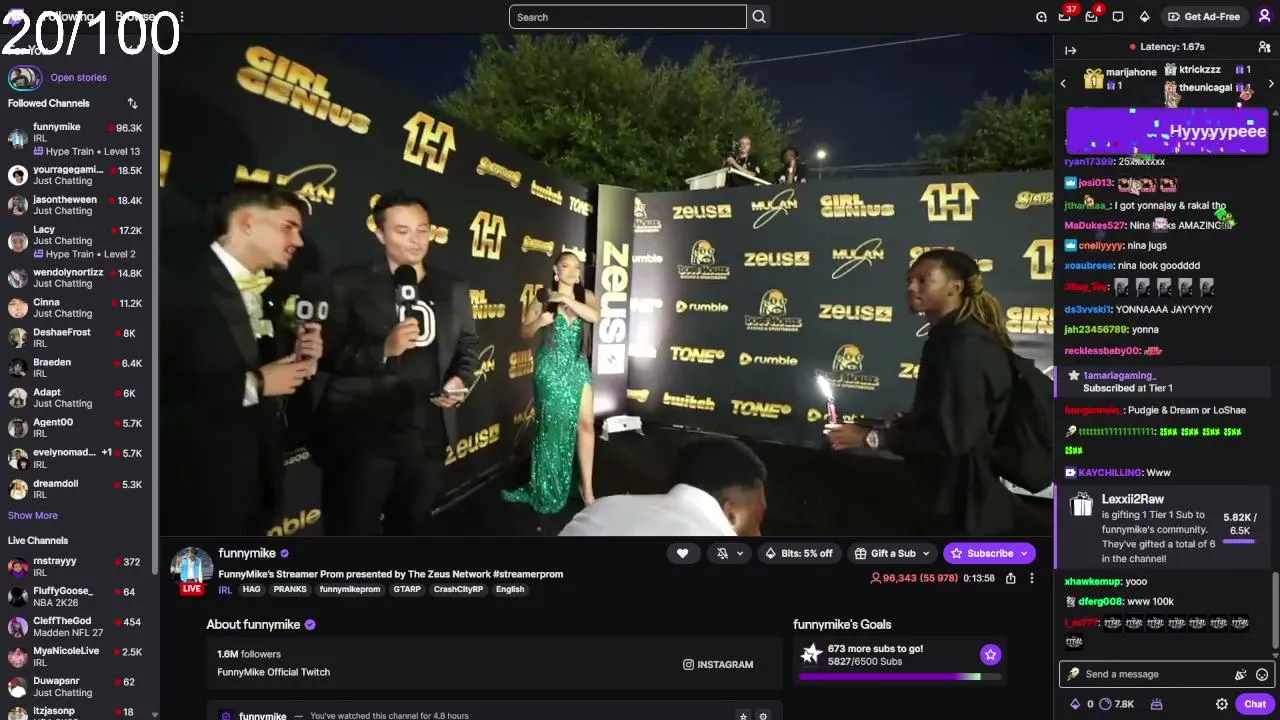Expand the Subscribe dropdown arrow
Image resolution: width=1280 pixels, height=720 pixels.
tap(1024, 553)
